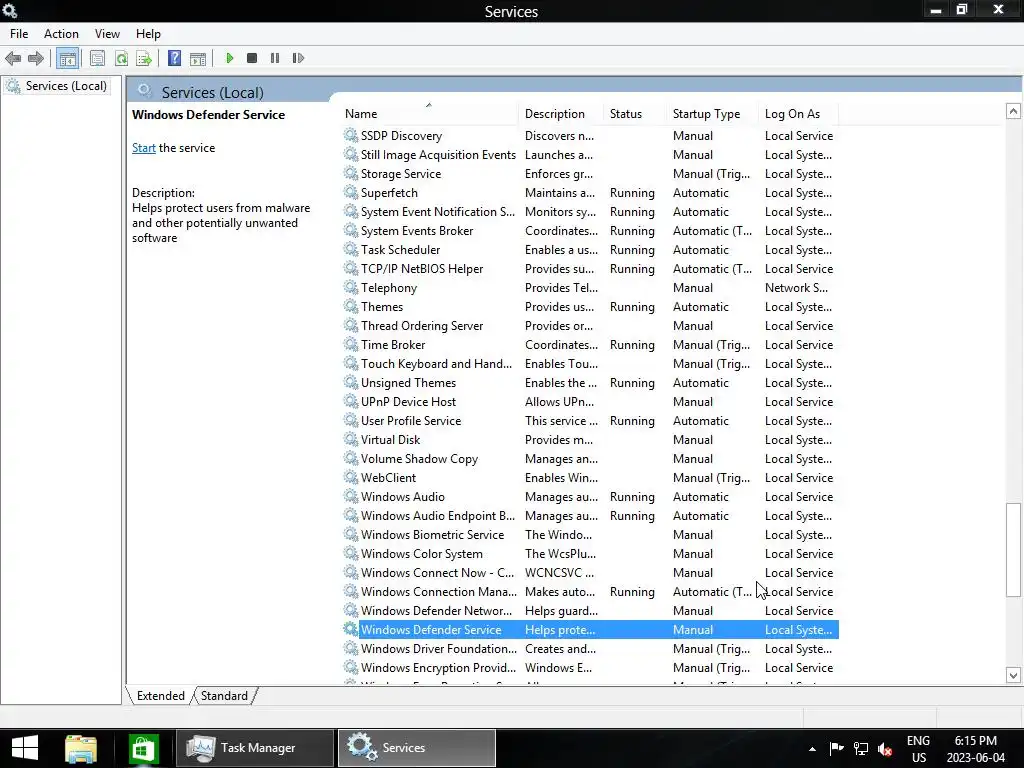Click the Back arrow toolbar icon
This screenshot has width=1024, height=768.
point(12,58)
